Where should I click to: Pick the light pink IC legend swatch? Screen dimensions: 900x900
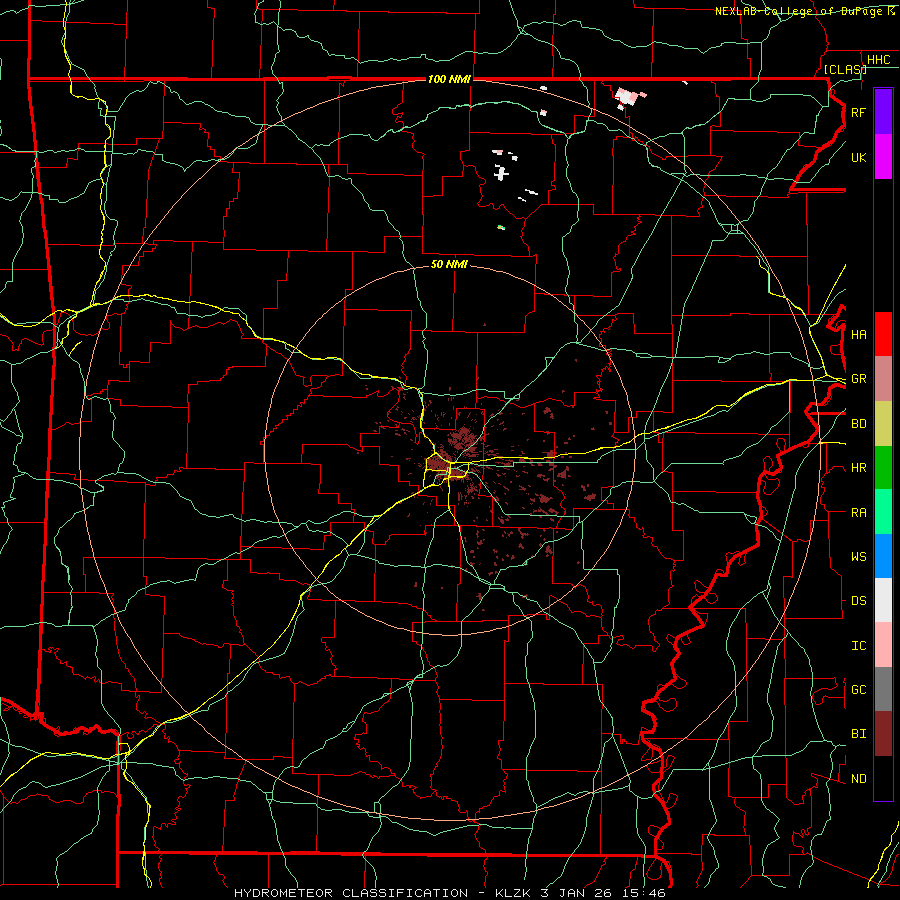pyautogui.click(x=883, y=645)
